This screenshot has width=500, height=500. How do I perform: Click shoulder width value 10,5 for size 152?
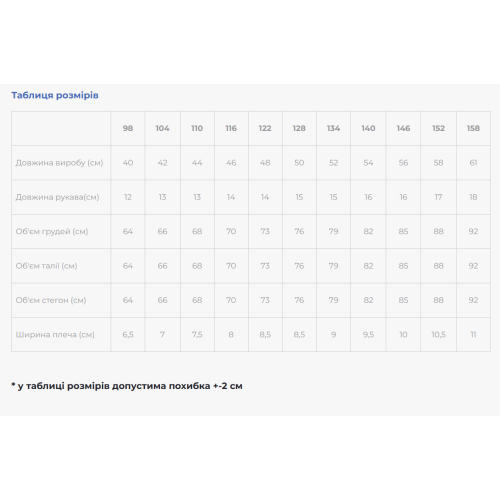438,334
